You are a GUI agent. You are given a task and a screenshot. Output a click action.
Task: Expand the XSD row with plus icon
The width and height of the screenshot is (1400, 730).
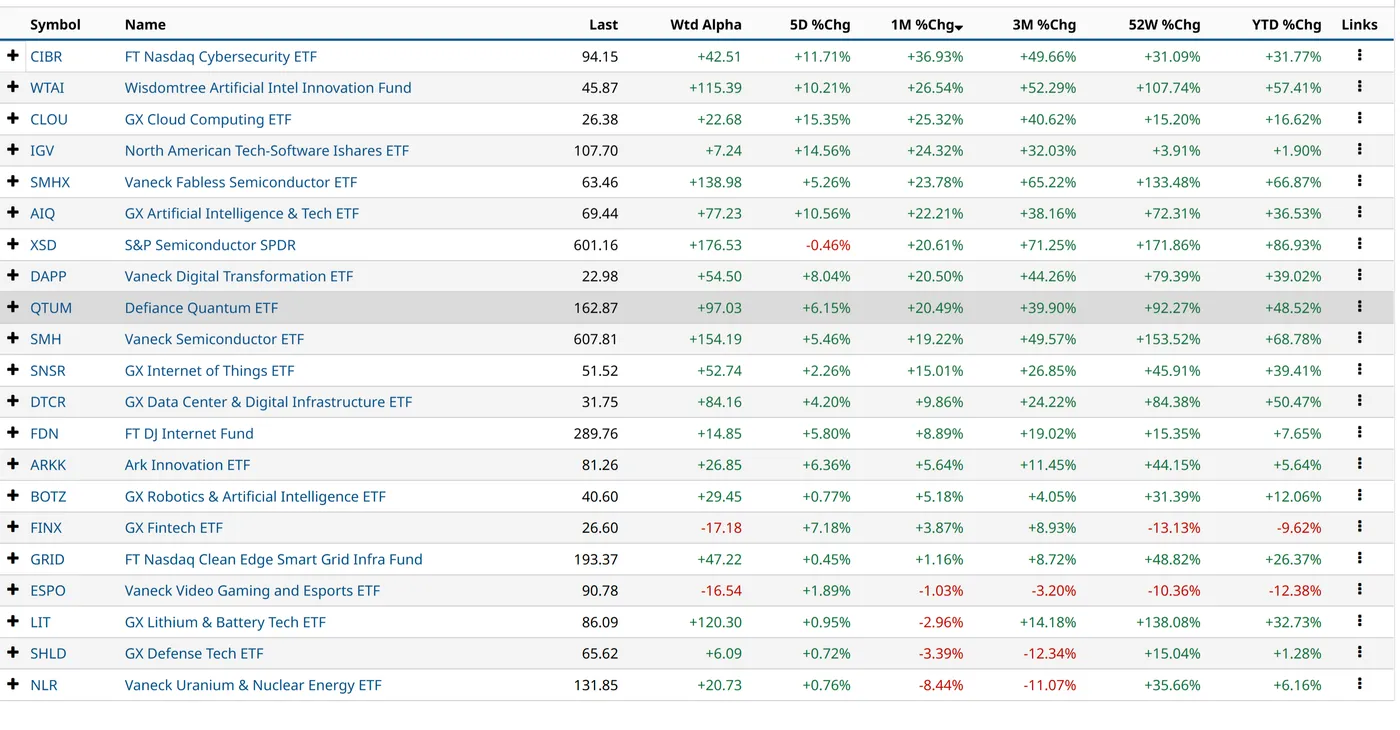[x=13, y=244]
